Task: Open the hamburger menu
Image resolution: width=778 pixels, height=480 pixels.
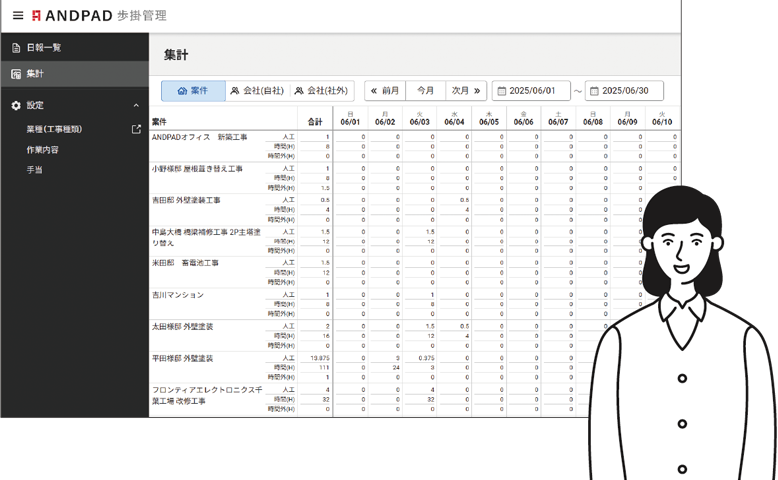Action: point(17,16)
